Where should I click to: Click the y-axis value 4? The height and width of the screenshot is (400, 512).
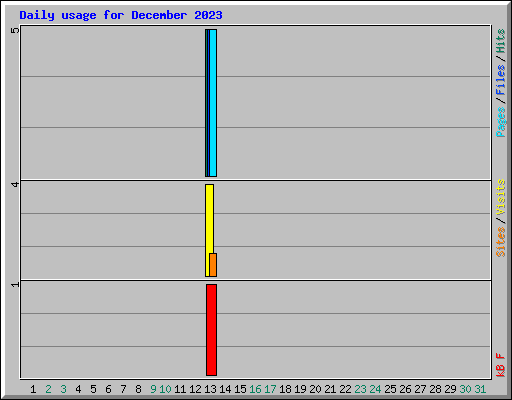tap(15, 184)
